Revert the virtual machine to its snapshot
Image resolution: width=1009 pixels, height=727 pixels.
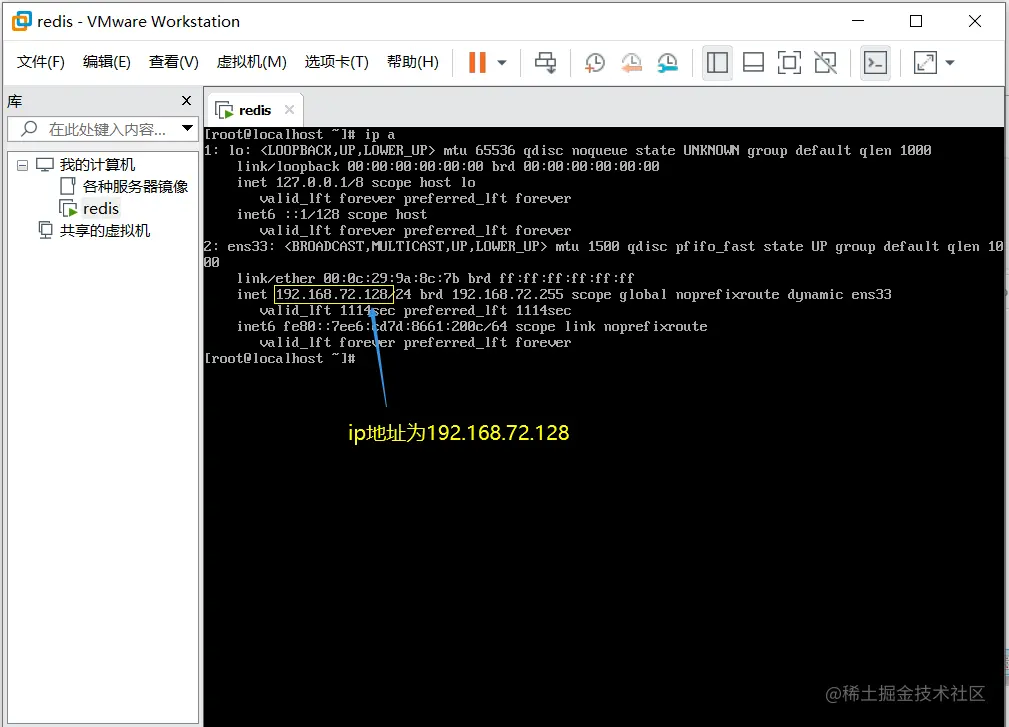point(631,62)
